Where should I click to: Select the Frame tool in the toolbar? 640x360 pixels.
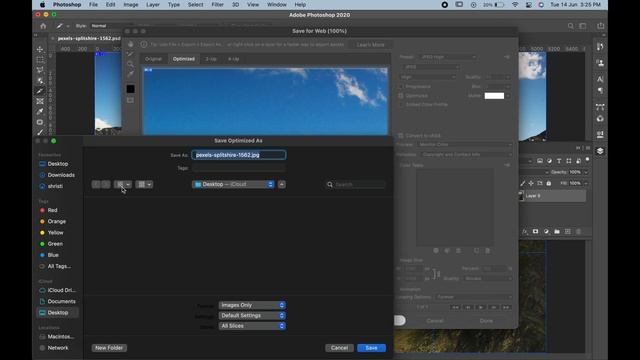pyautogui.click(x=40, y=101)
